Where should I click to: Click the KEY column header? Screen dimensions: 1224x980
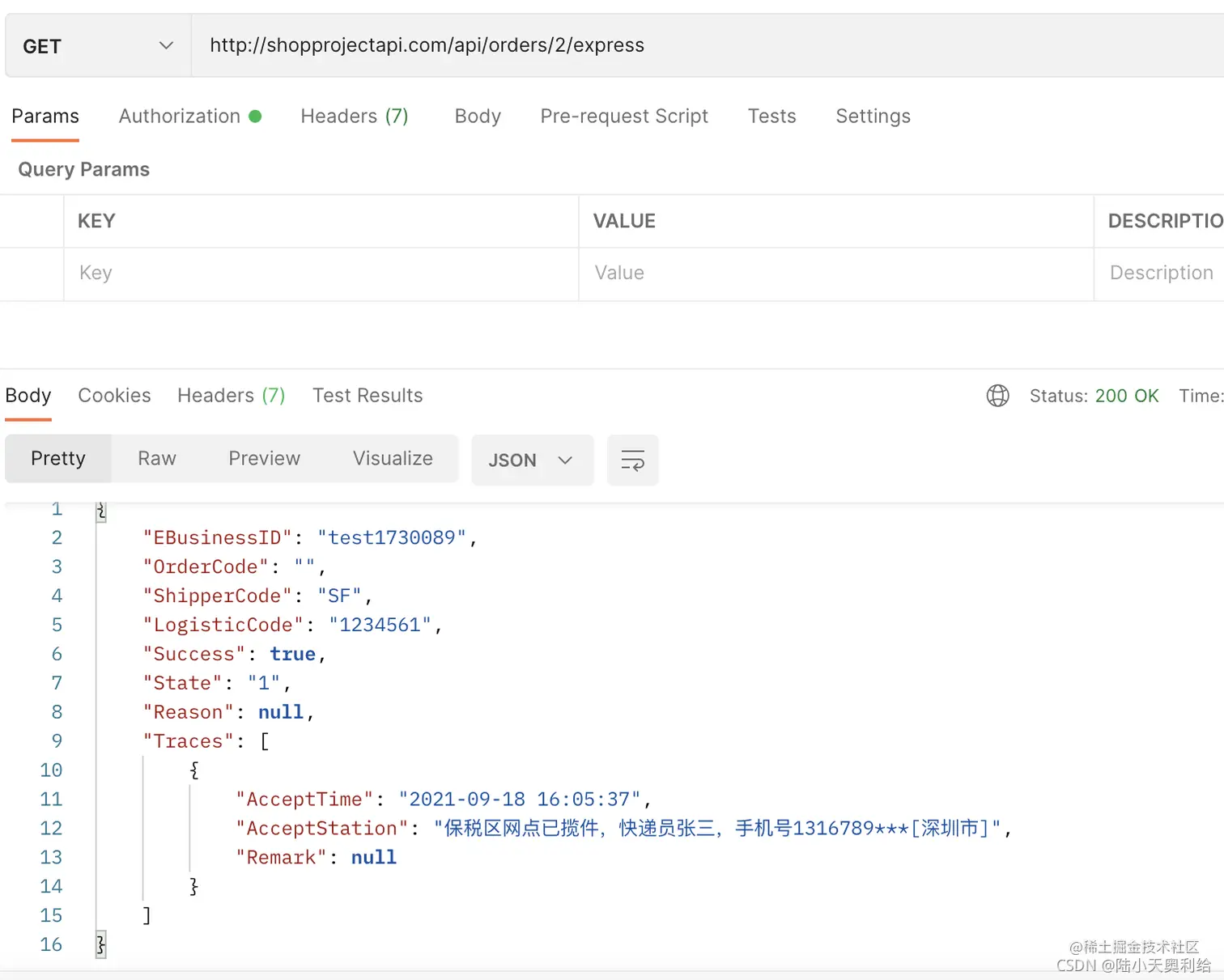[x=96, y=222]
